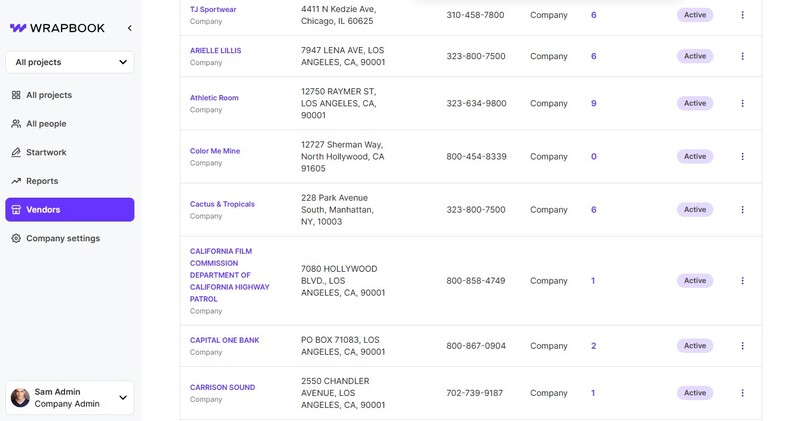The height and width of the screenshot is (421, 800).
Task: Collapse sidebar with the chevron arrow
Action: coord(129,28)
